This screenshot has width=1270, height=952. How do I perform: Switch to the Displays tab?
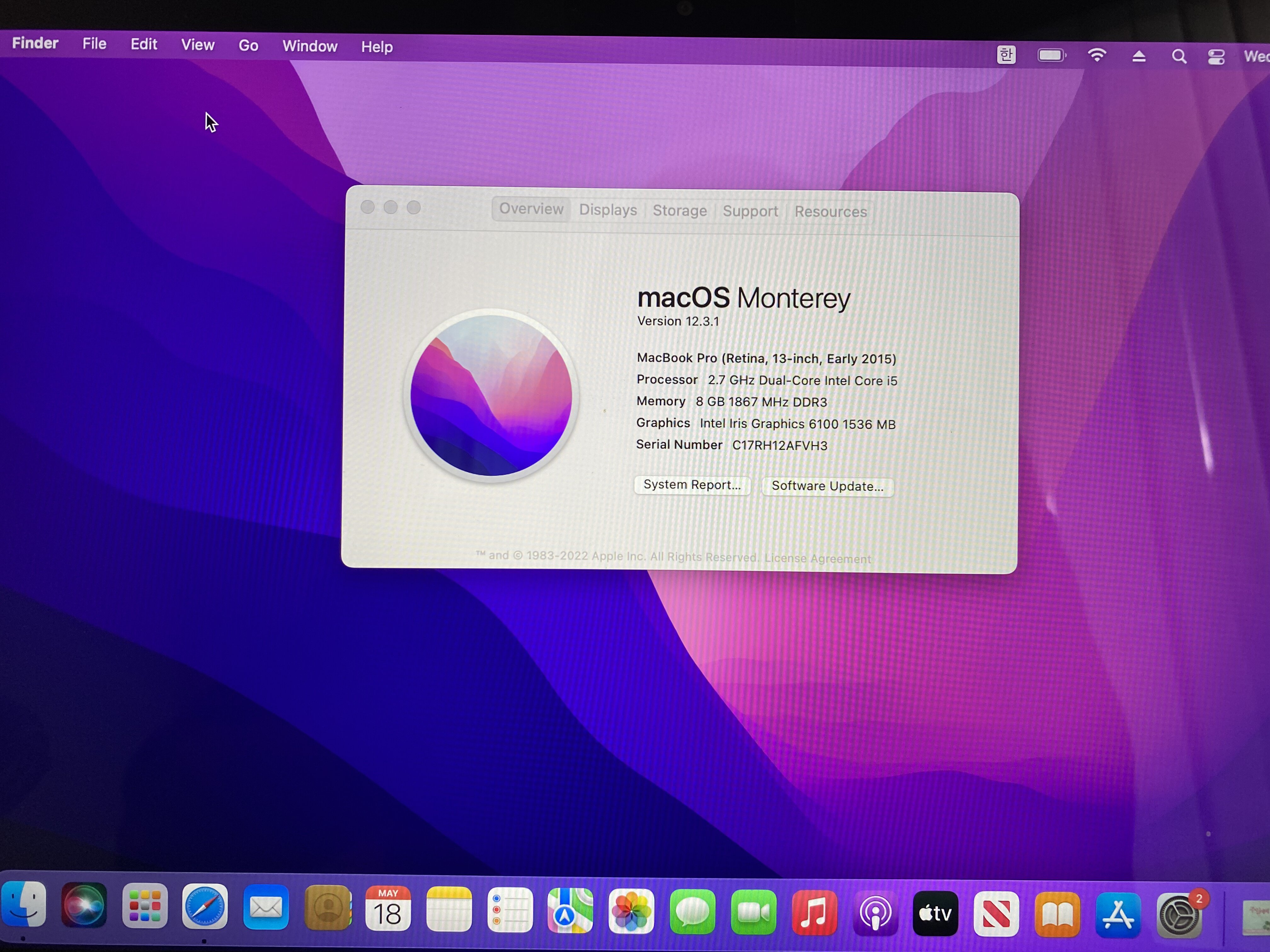pyautogui.click(x=608, y=210)
